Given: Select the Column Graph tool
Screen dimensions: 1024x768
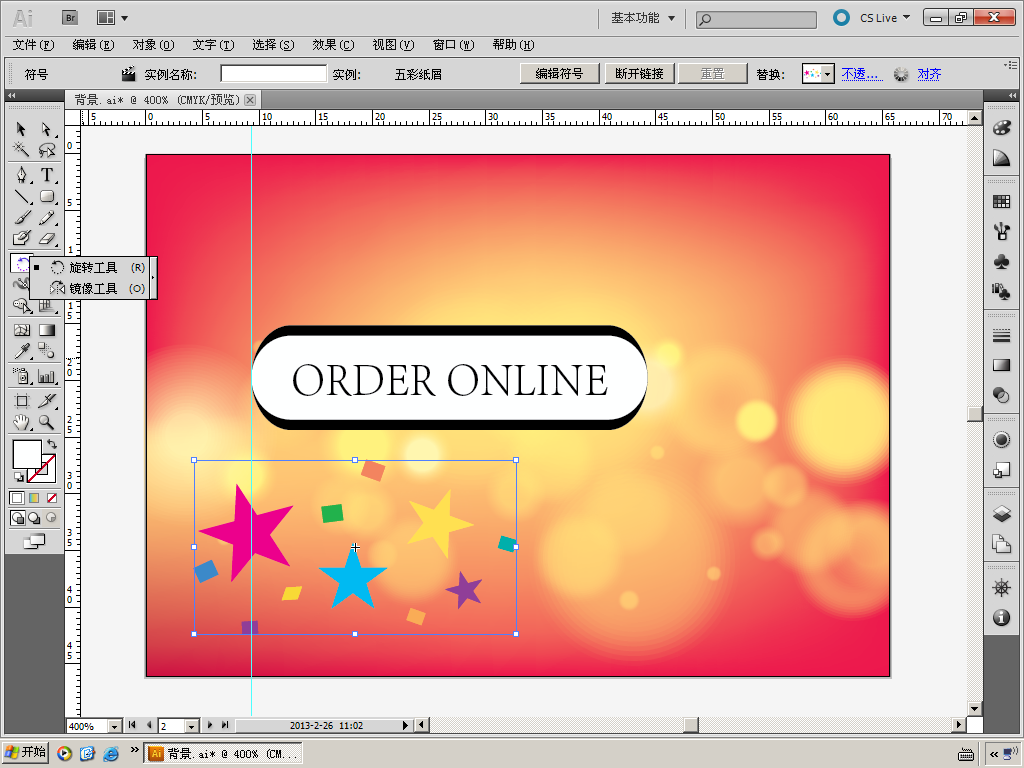Looking at the screenshot, I should 46,376.
